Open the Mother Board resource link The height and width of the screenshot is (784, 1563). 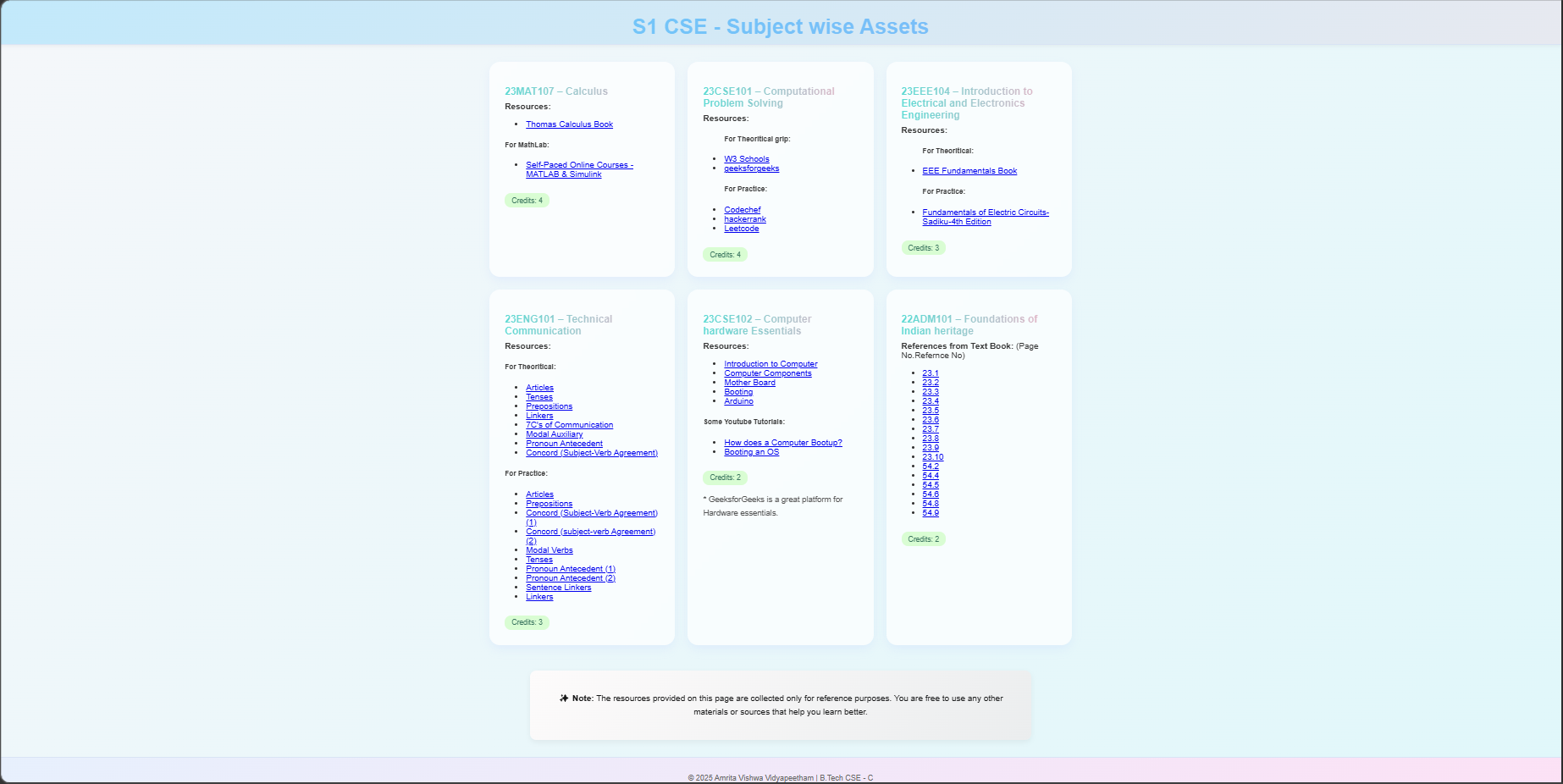(749, 382)
